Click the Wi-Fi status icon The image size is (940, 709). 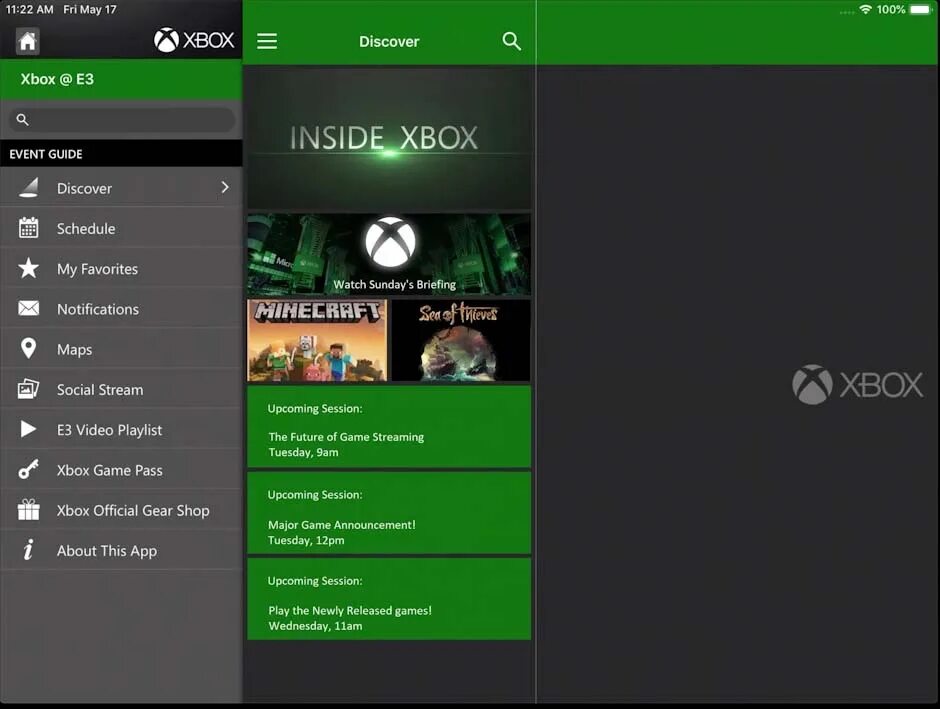point(865,10)
